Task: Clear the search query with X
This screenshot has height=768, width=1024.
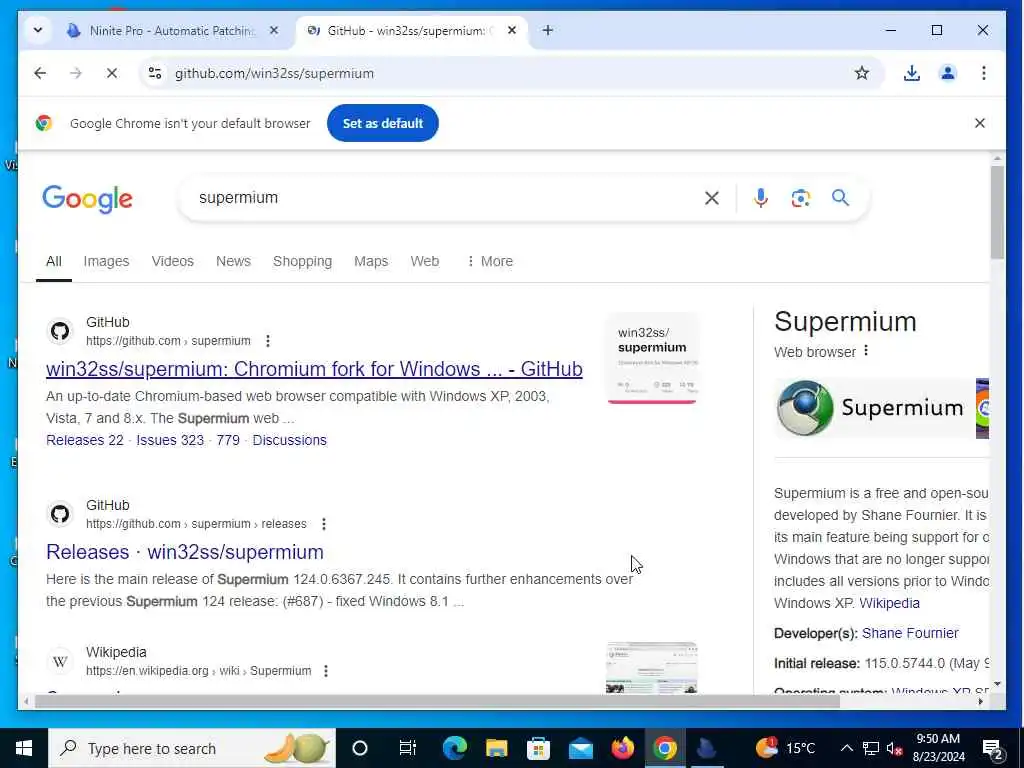Action: click(x=712, y=198)
